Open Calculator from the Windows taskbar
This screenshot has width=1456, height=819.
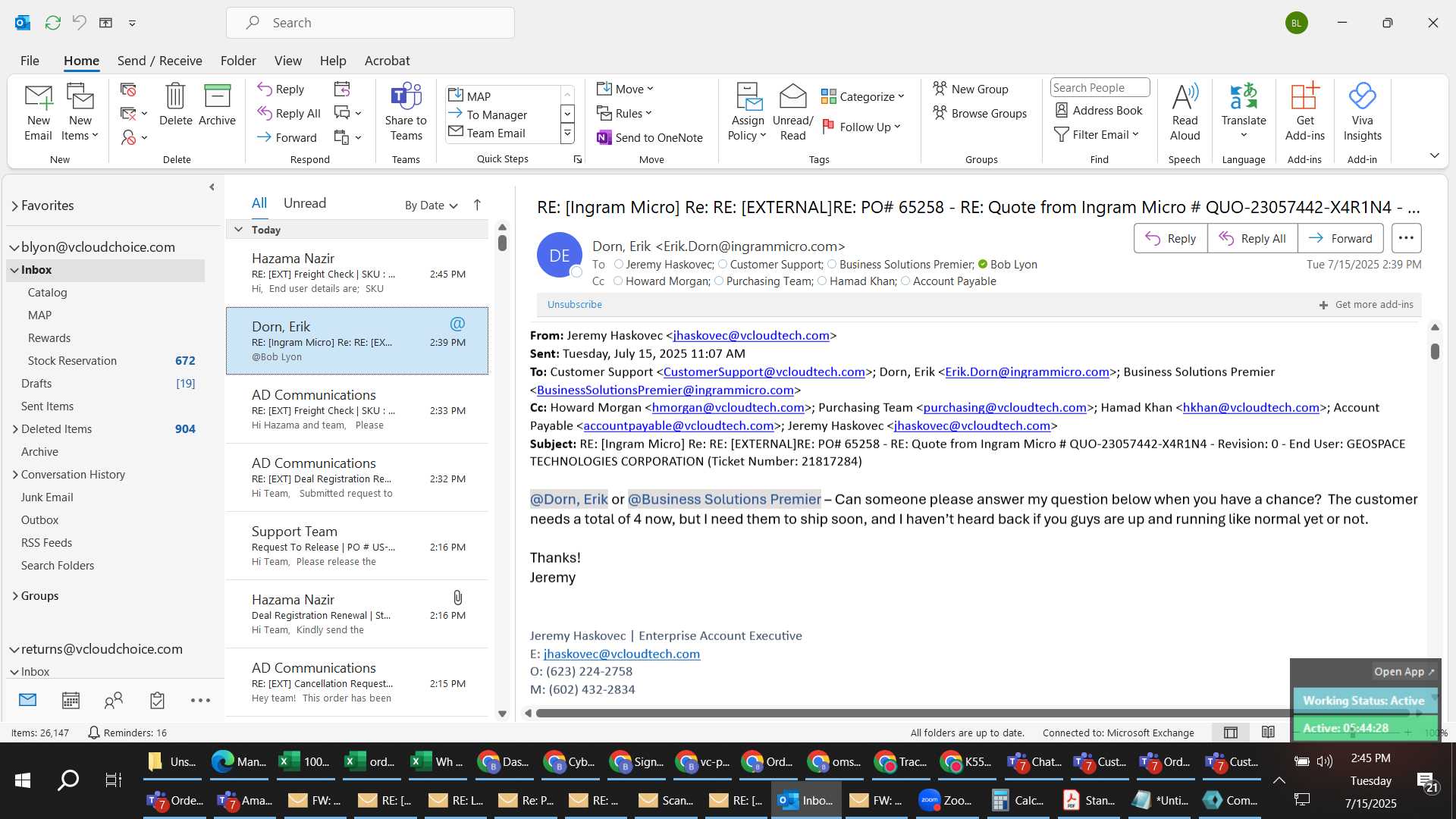pos(1018,800)
